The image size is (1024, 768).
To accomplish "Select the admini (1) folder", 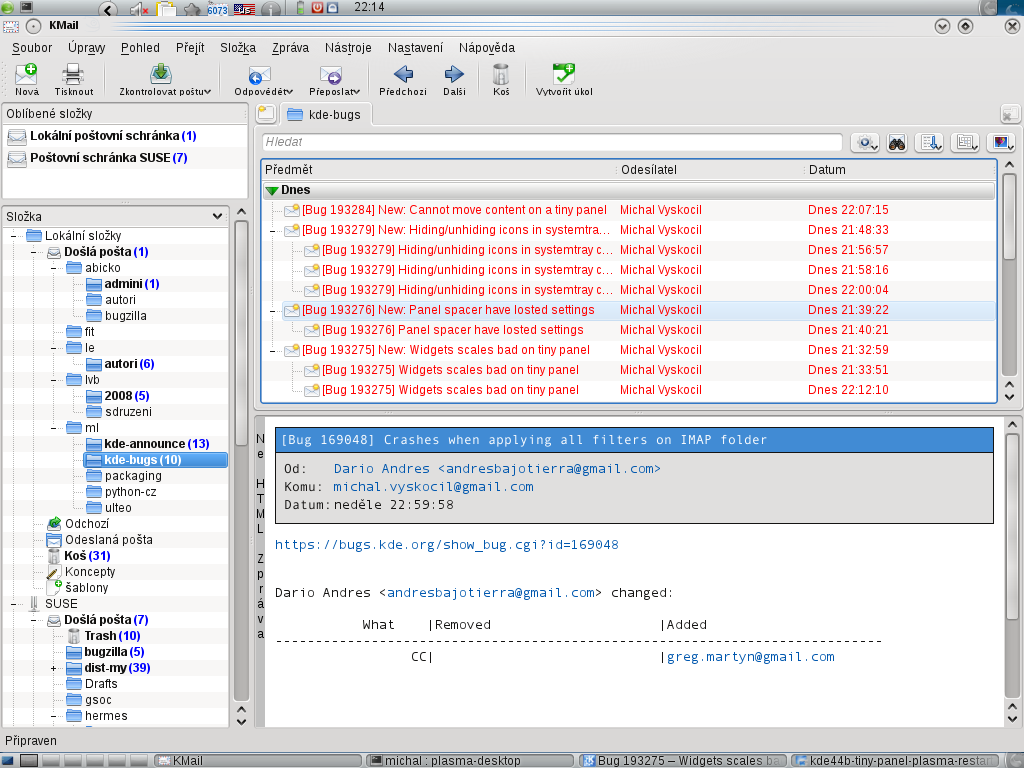I will [123, 284].
